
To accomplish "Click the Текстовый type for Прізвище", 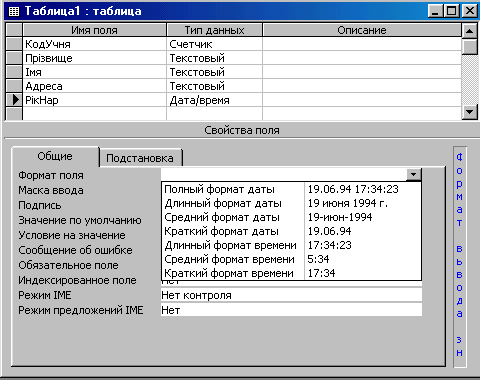I will pyautogui.click(x=215, y=58).
